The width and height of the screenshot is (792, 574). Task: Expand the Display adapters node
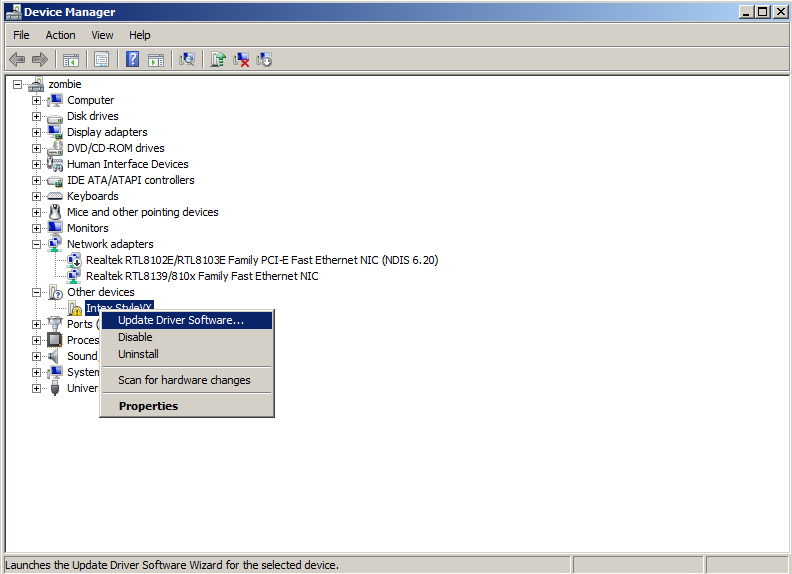(x=36, y=132)
